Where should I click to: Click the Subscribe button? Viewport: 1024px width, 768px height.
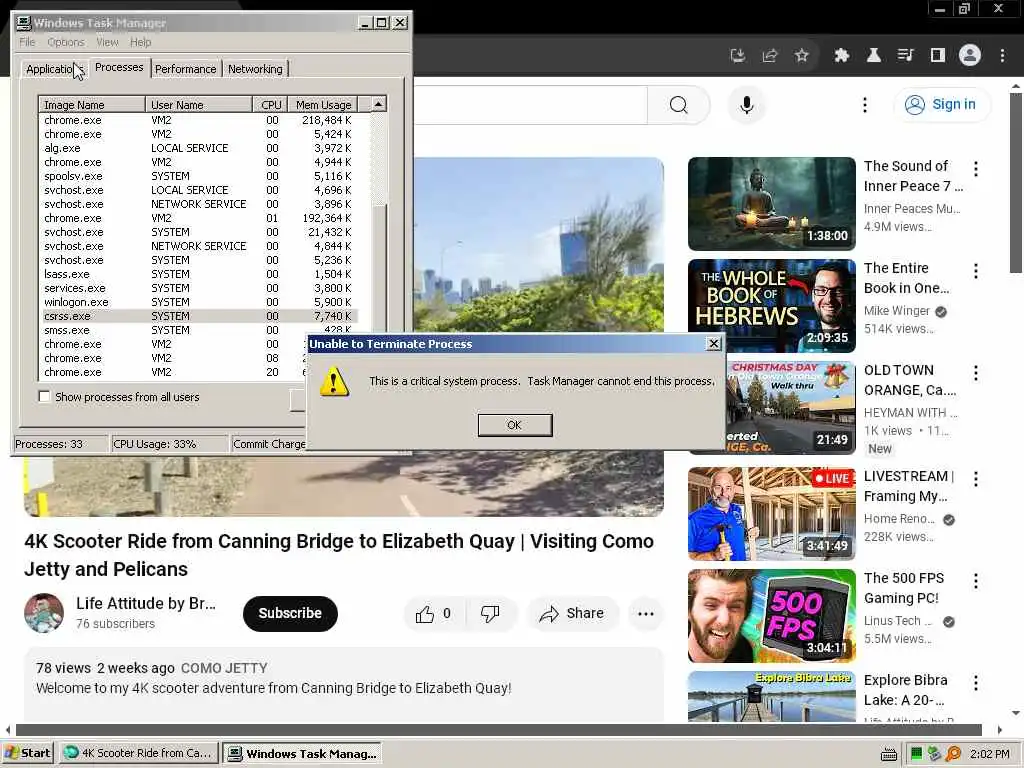[290, 613]
